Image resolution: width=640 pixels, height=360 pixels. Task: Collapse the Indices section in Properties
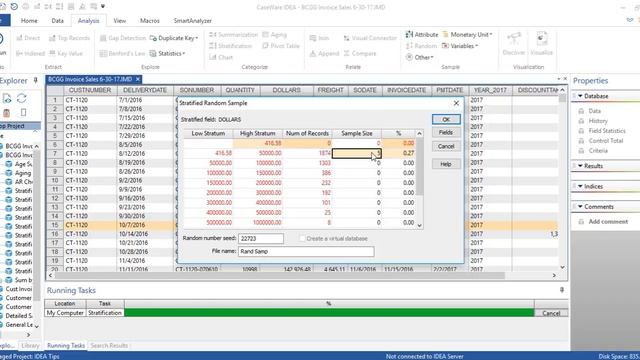point(580,187)
